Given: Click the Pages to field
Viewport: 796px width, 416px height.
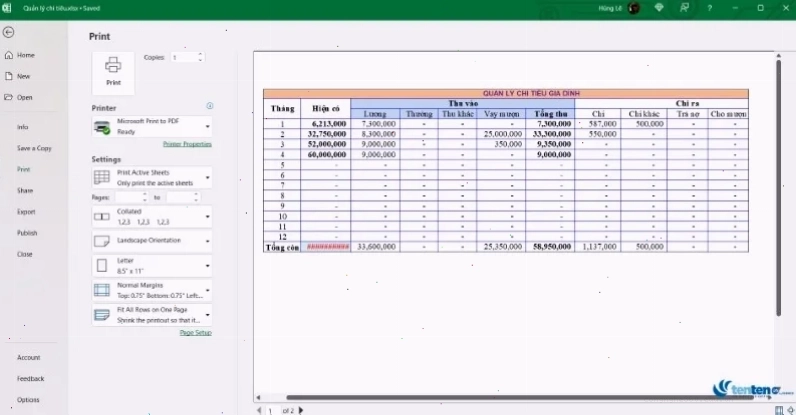Looking at the screenshot, I should [x=179, y=197].
